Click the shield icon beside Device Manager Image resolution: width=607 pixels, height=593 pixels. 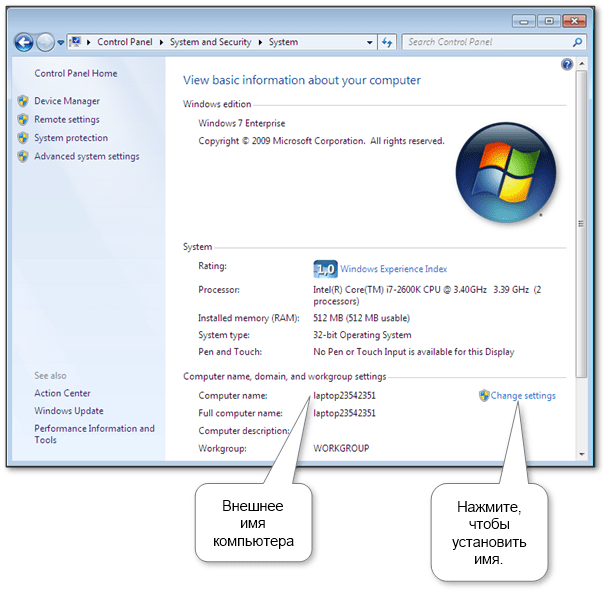click(x=23, y=101)
